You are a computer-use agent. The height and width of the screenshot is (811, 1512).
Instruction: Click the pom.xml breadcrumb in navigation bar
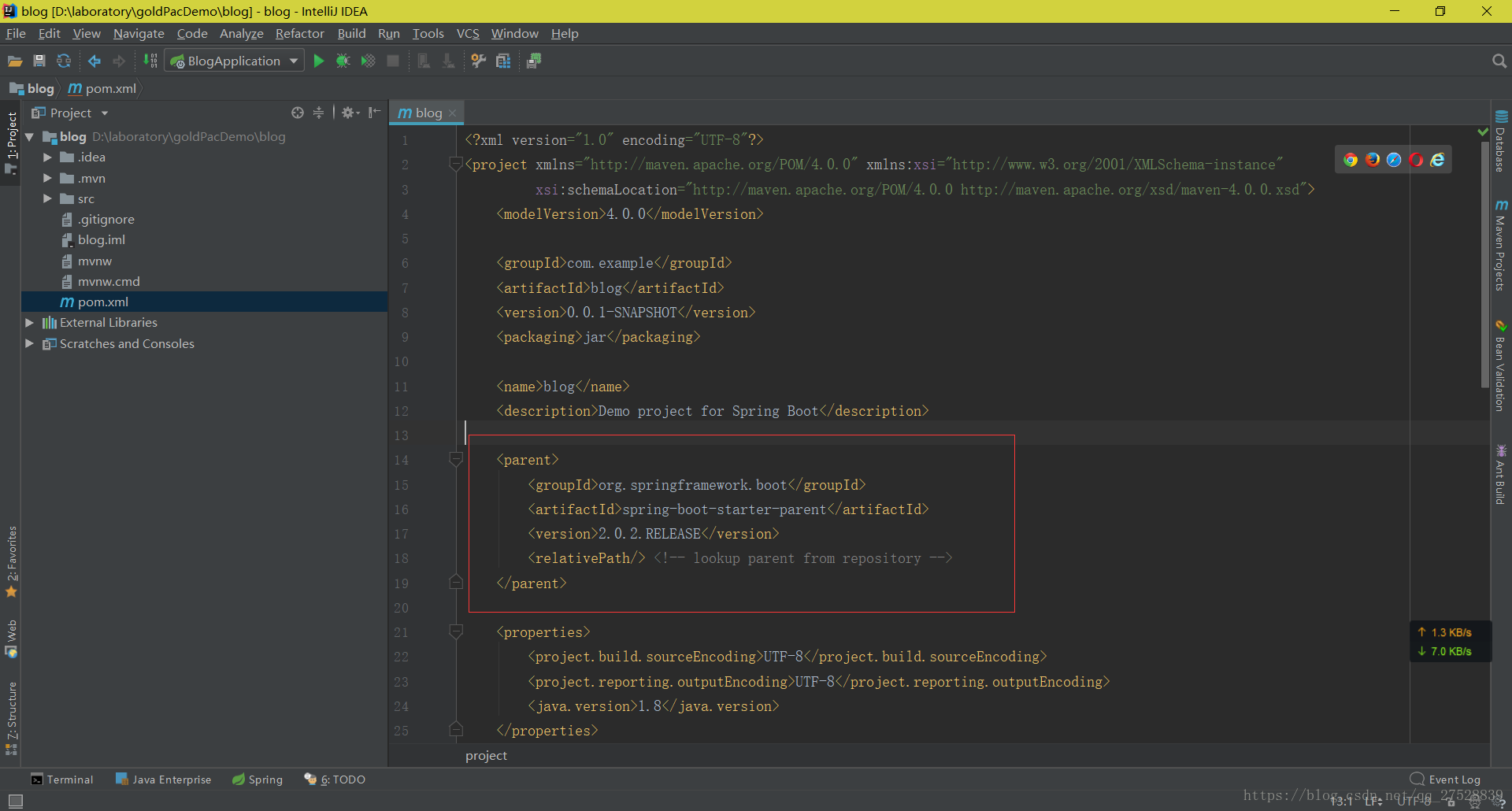tap(102, 89)
